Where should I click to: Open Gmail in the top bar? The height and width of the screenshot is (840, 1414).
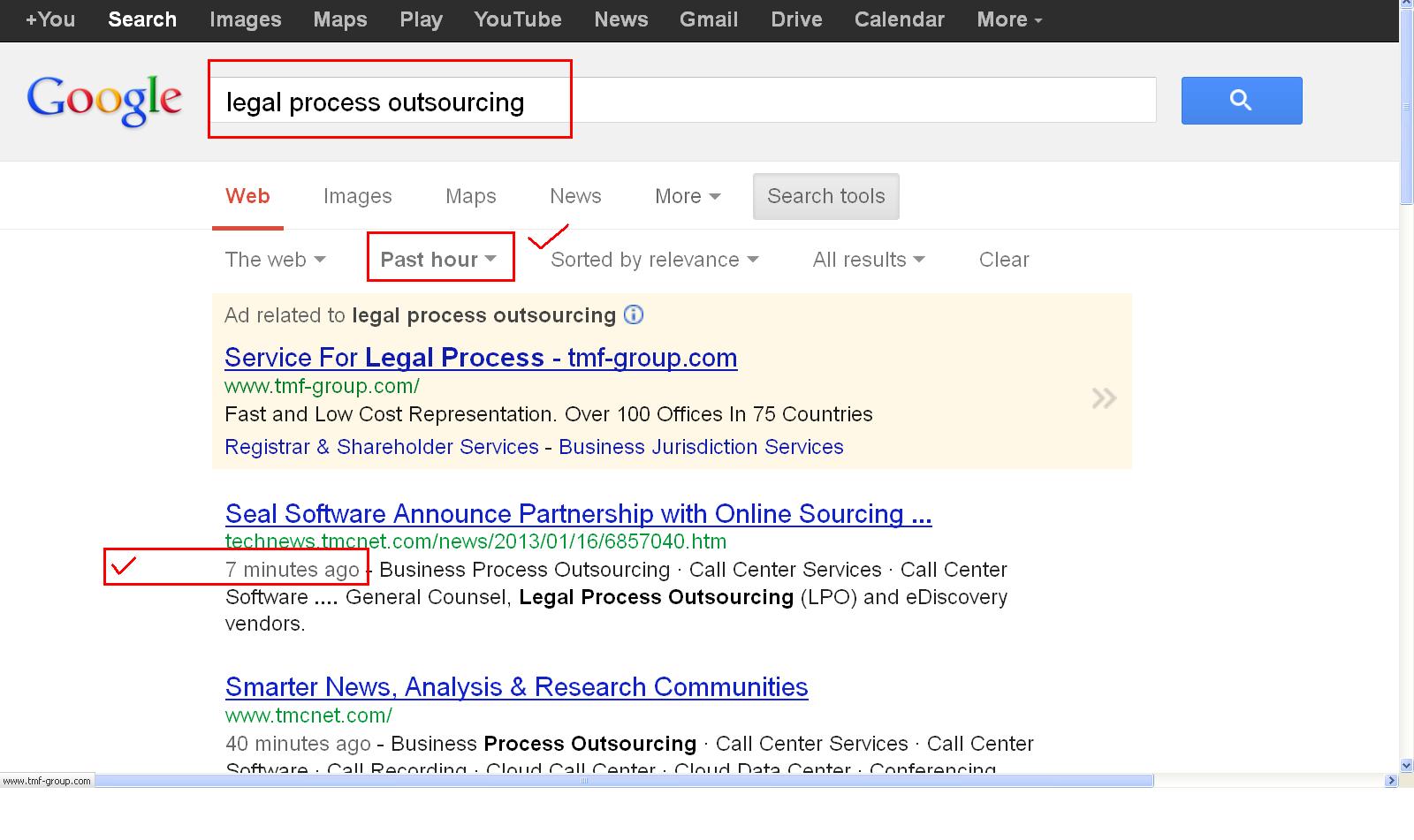point(709,19)
